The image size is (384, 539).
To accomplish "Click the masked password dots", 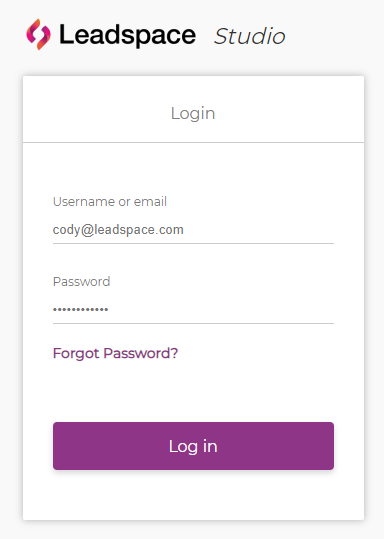I will coord(80,310).
